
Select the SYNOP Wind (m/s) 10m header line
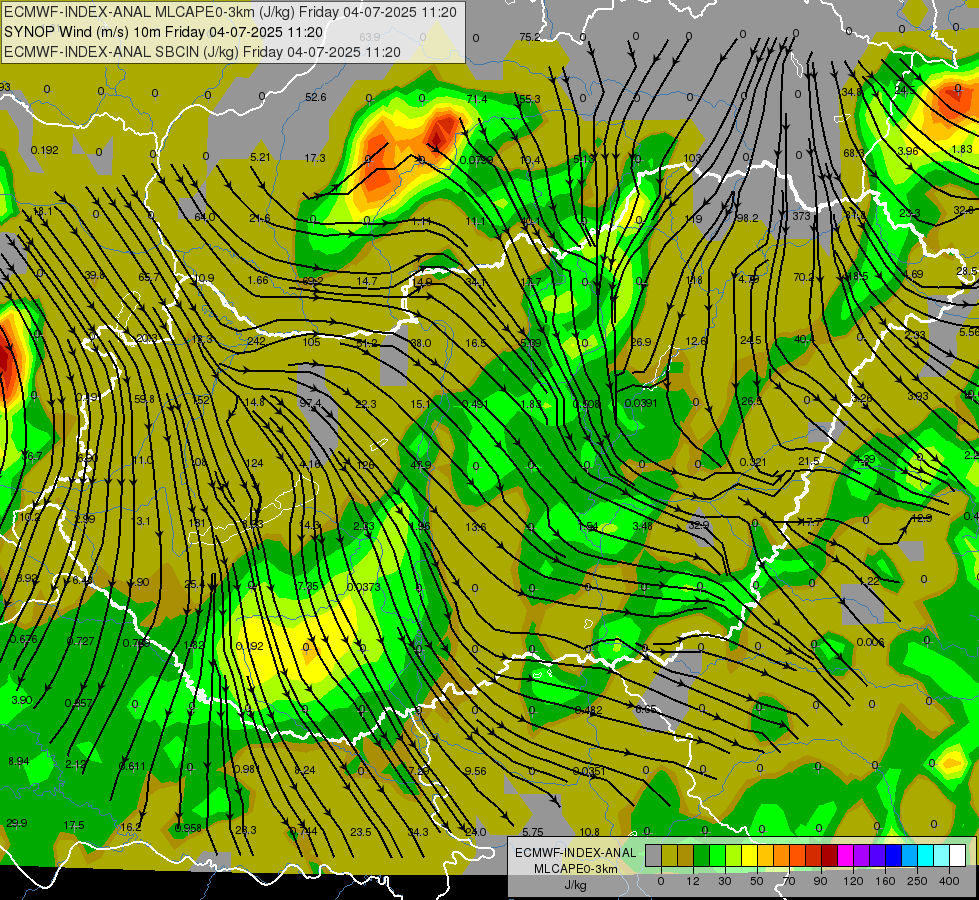click(x=164, y=32)
